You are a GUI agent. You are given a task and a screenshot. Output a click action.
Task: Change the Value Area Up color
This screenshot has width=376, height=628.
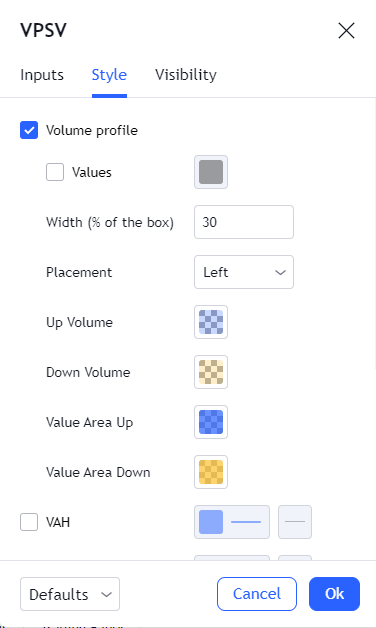[x=211, y=422]
